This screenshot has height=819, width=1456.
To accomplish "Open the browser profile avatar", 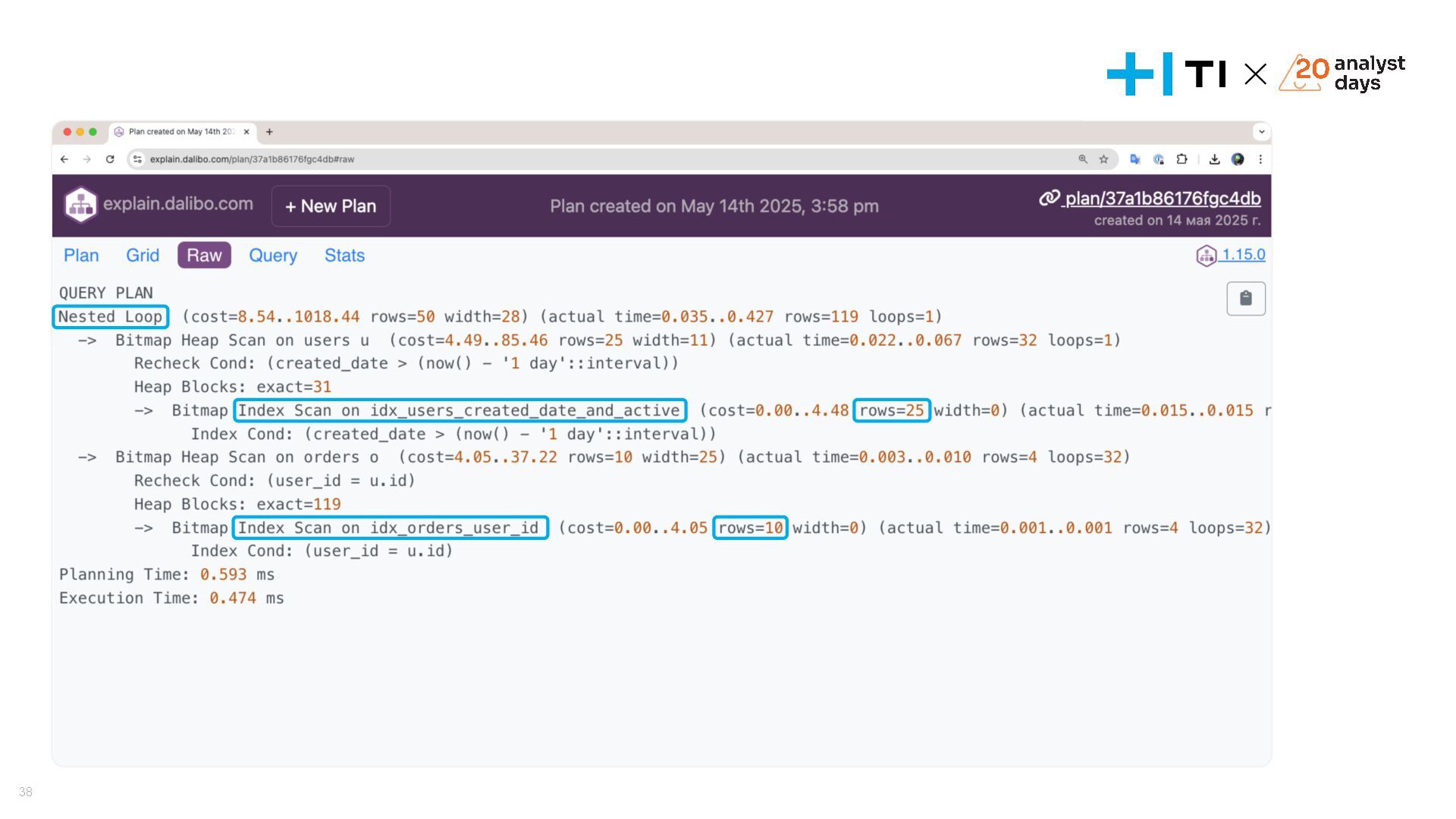I will (x=1238, y=159).
